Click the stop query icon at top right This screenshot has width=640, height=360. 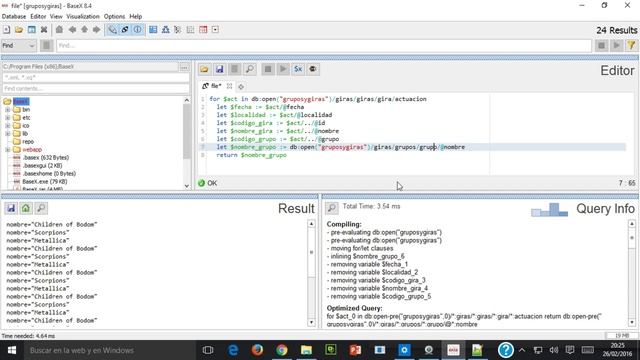601,46
